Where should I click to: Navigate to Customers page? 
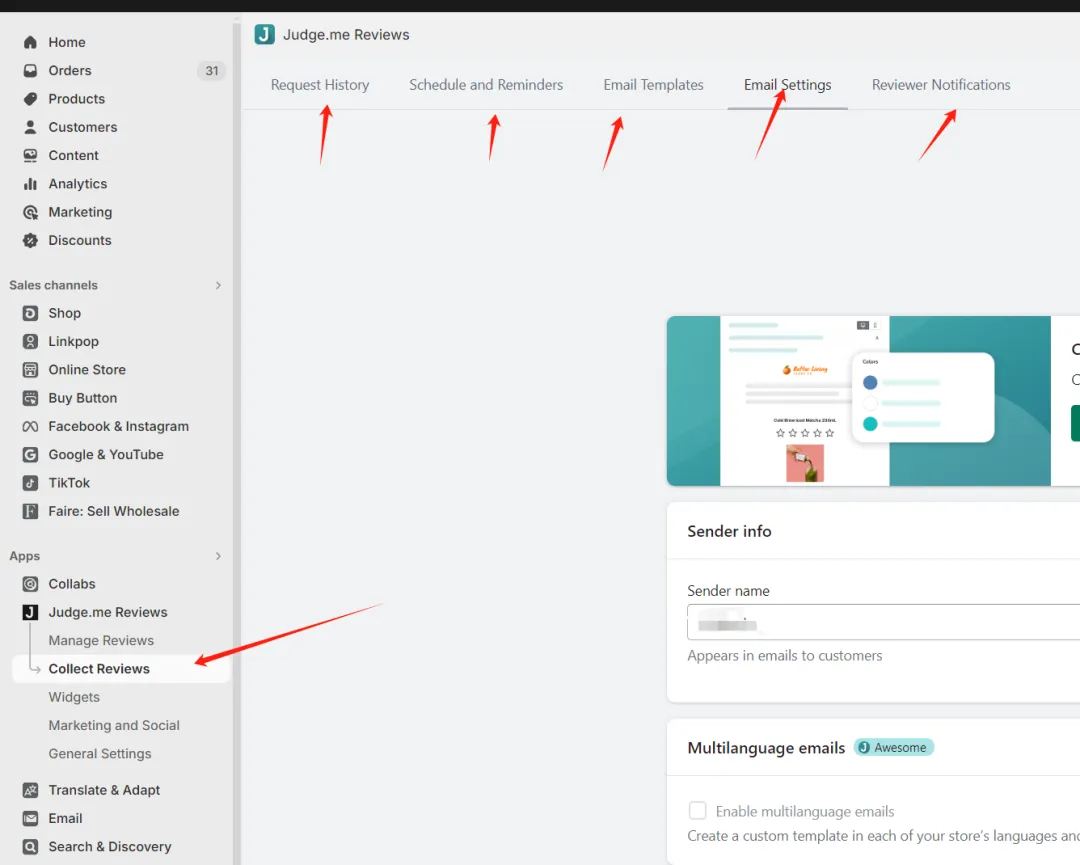click(x=83, y=127)
